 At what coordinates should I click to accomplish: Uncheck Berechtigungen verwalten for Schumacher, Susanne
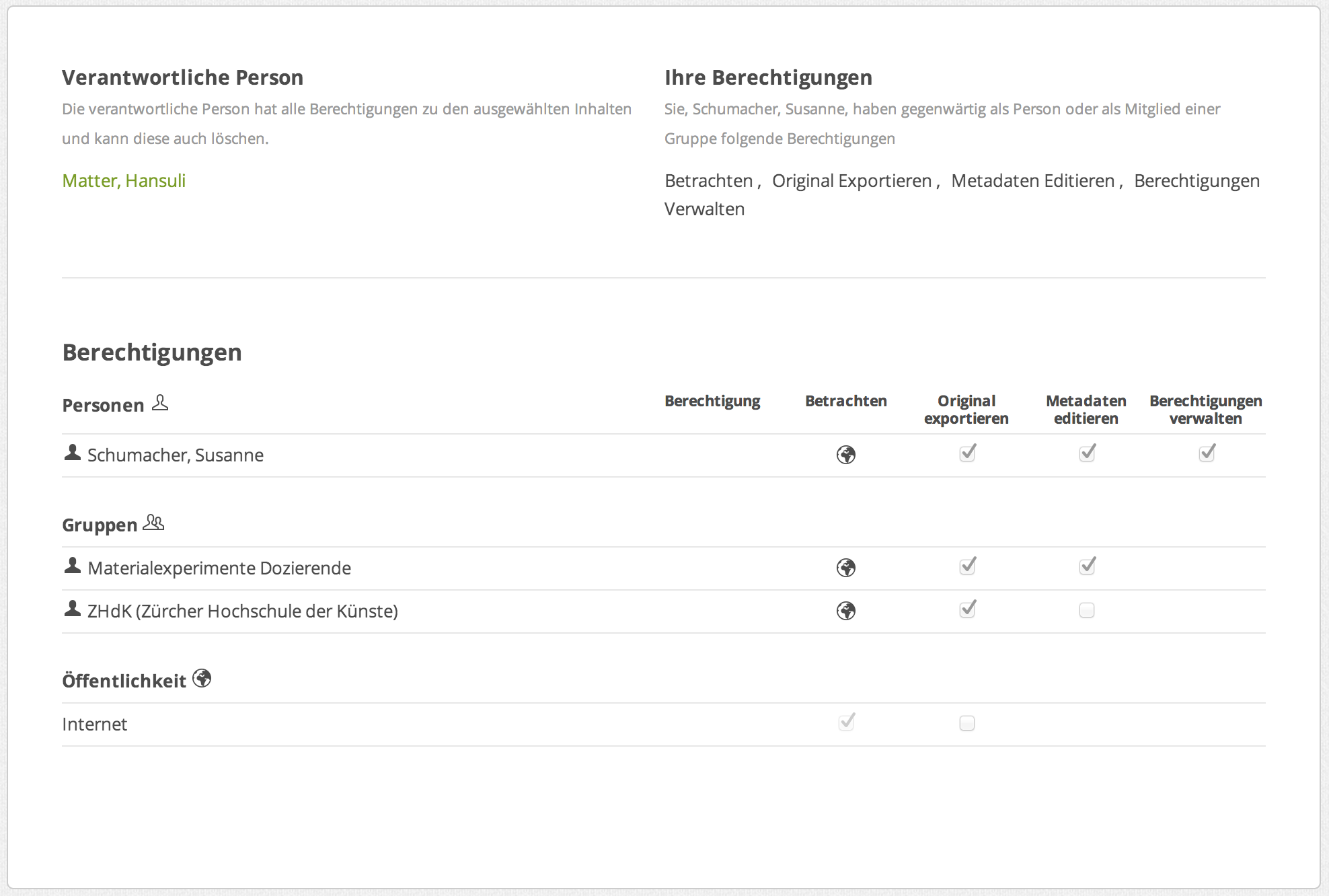click(x=1206, y=454)
